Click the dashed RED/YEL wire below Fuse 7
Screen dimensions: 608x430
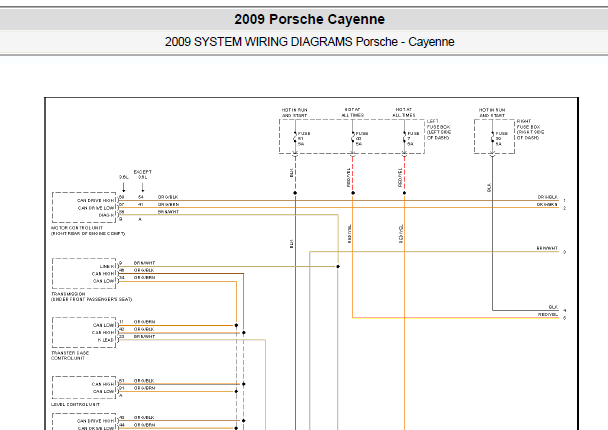[404, 175]
